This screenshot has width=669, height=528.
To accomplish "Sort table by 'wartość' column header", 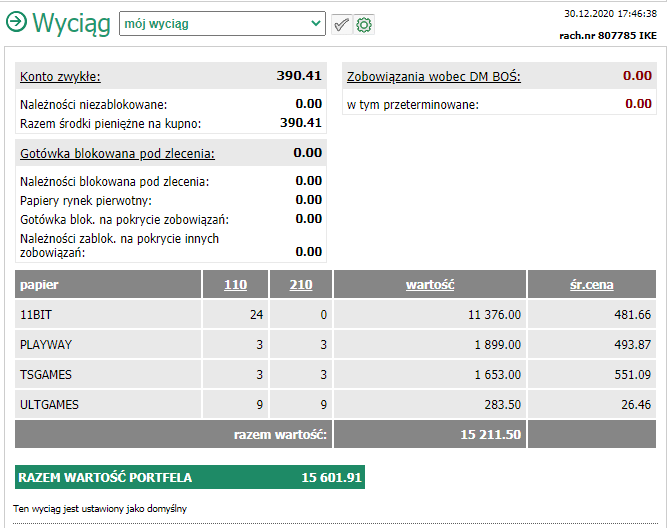I will pyautogui.click(x=430, y=284).
